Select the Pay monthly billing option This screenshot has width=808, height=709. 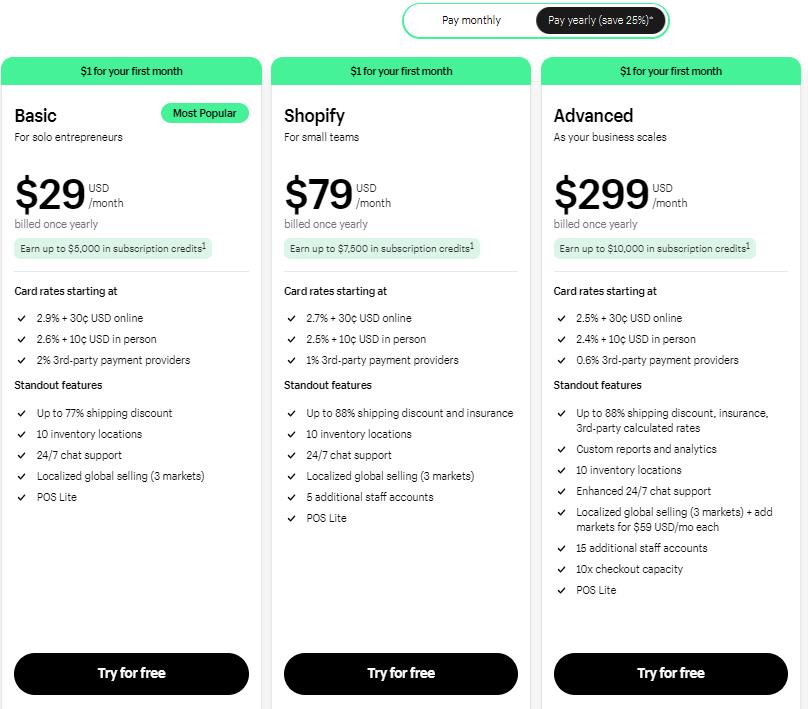coord(472,19)
